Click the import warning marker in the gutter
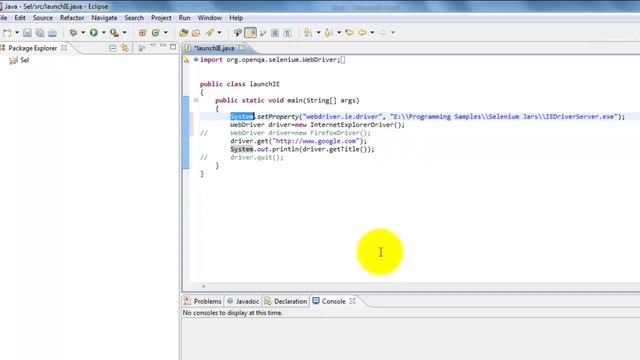The height and width of the screenshot is (360, 640). tap(187, 60)
